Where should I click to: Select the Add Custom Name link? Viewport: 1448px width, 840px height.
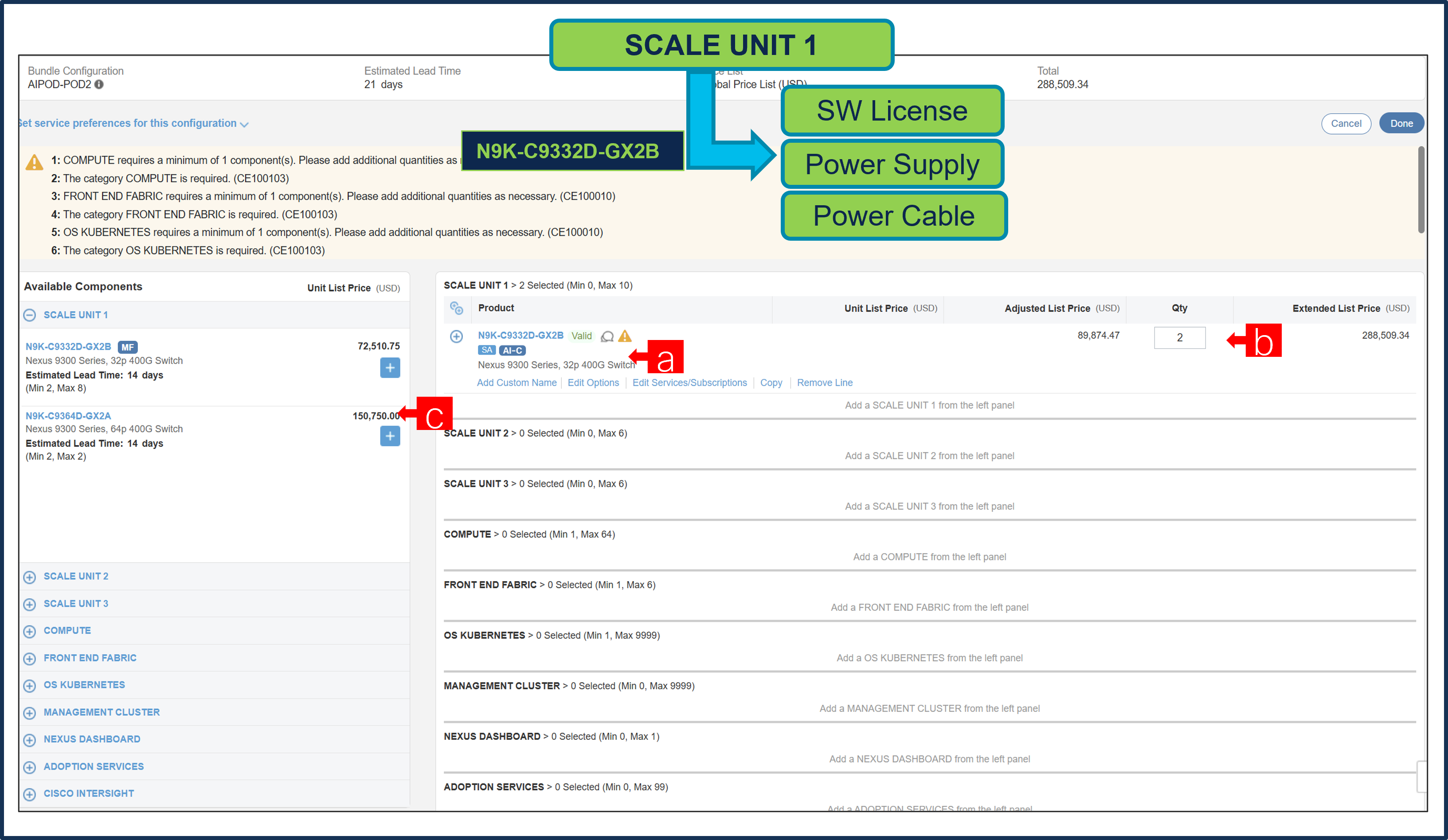516,383
